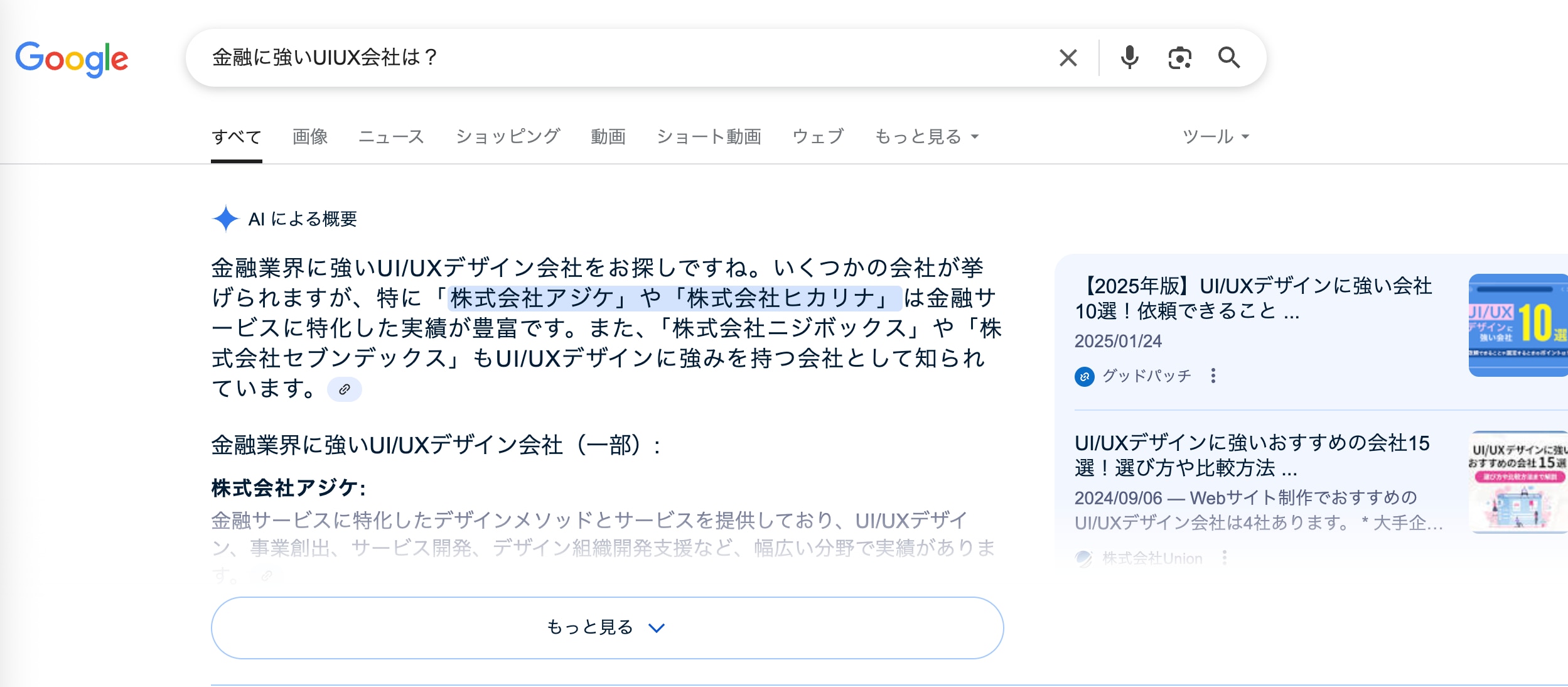Select the すべて tab

(237, 137)
